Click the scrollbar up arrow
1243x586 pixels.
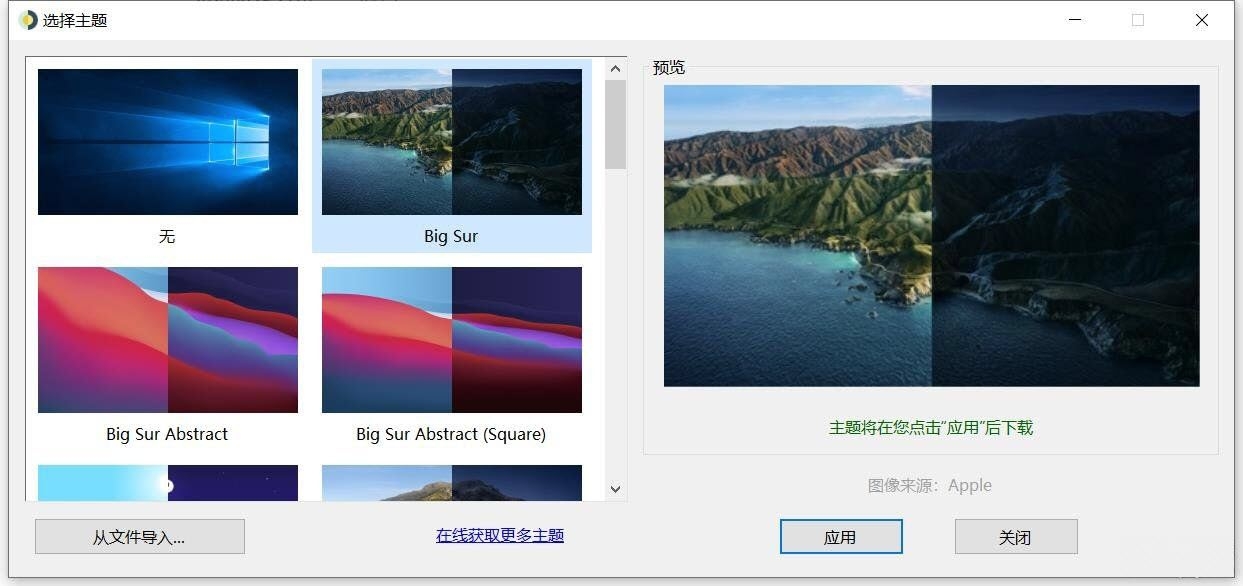[x=615, y=67]
